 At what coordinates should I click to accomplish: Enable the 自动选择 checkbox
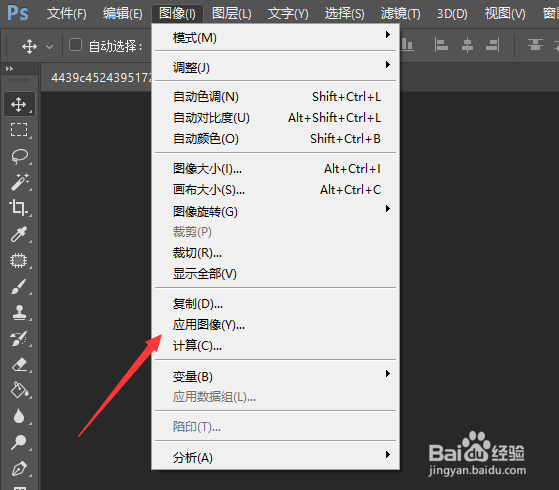tap(75, 45)
